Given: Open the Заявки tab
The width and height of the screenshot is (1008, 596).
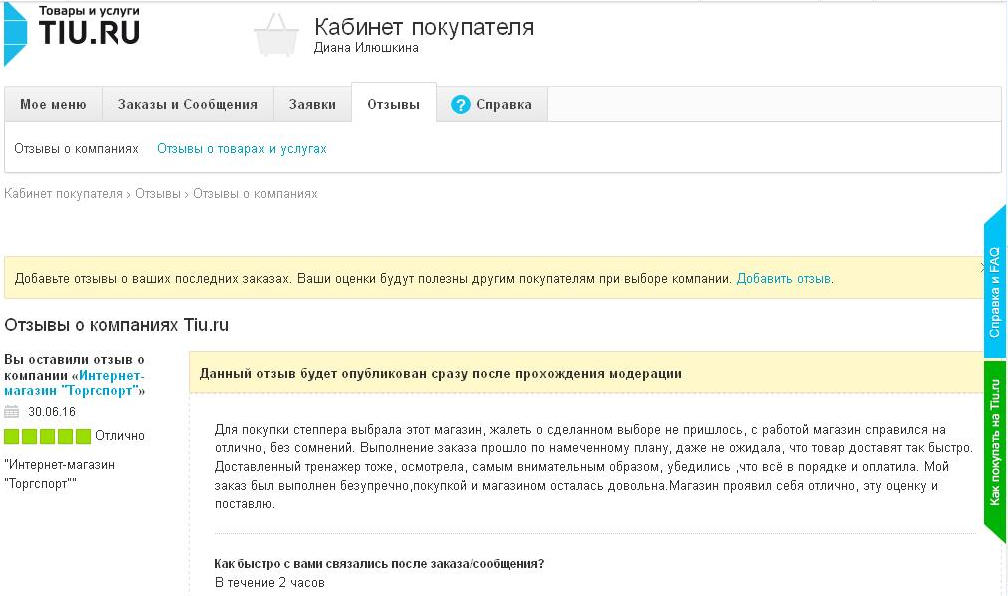Looking at the screenshot, I should 312,104.
